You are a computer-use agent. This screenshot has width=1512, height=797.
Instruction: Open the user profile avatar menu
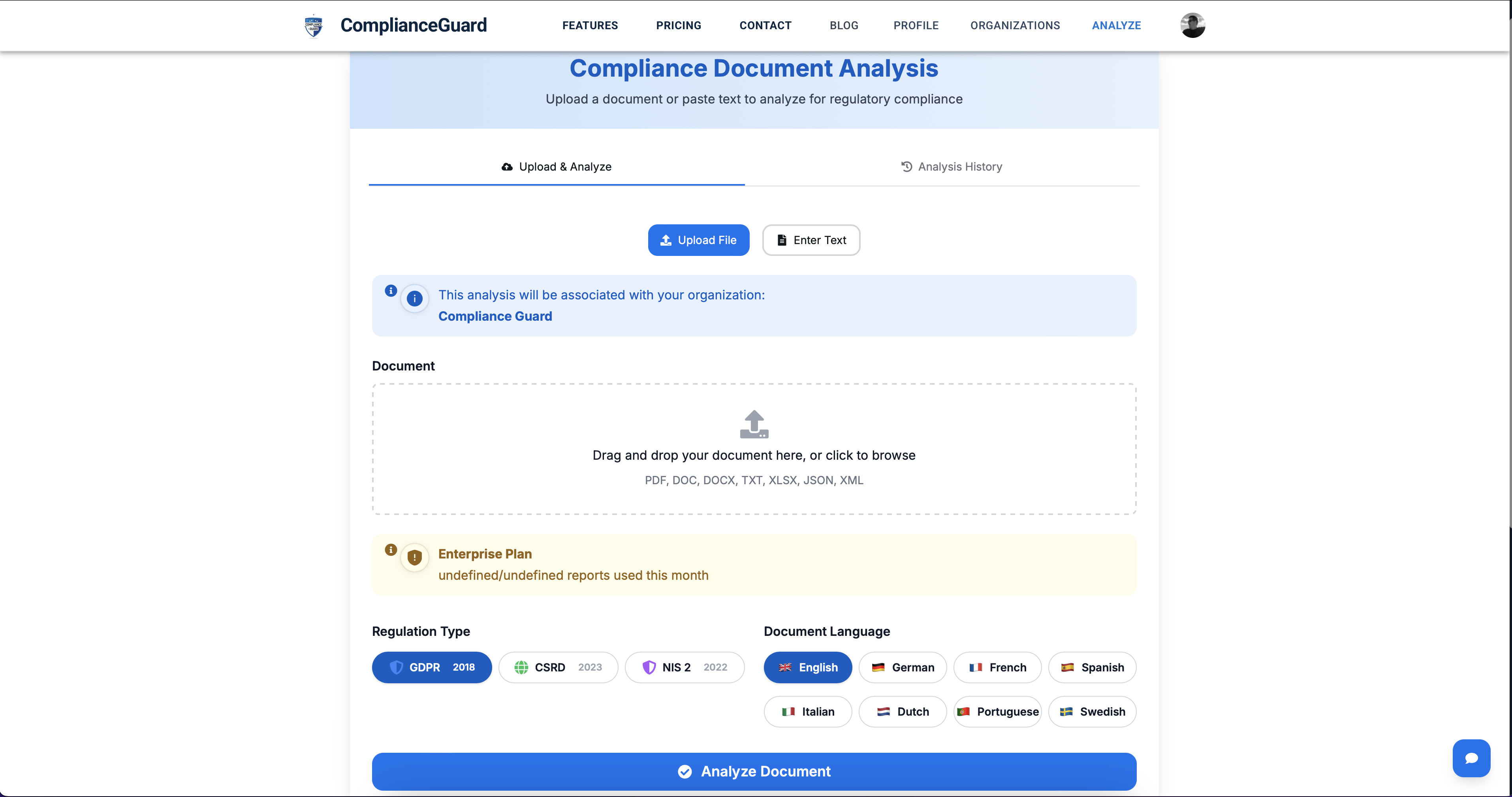[x=1193, y=24]
